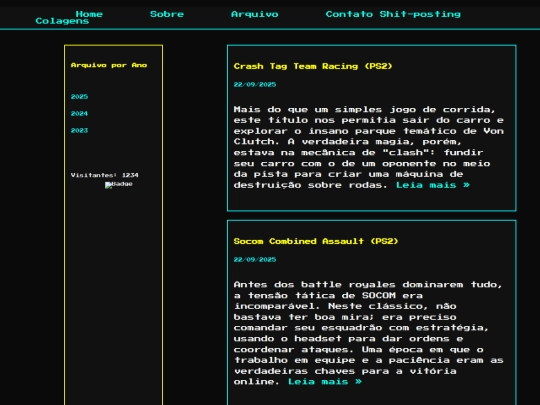The image size is (540, 405).
Task: Click the Crash post date 22/09/2025
Action: tap(255, 85)
